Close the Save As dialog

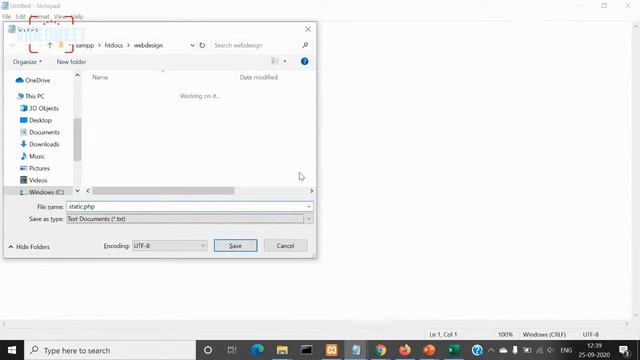pyautogui.click(x=308, y=29)
